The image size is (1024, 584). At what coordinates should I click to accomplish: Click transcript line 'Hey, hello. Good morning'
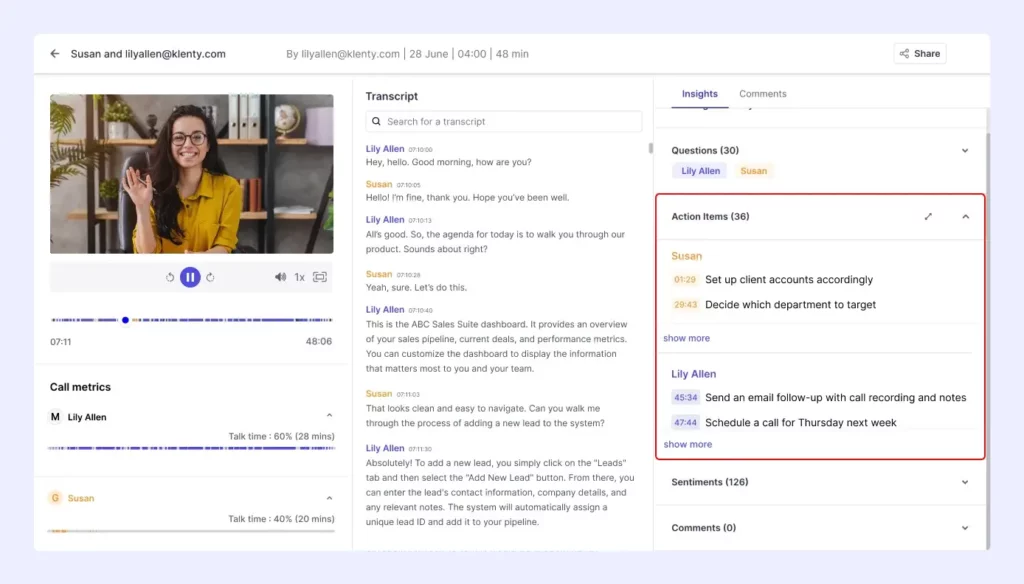448,162
